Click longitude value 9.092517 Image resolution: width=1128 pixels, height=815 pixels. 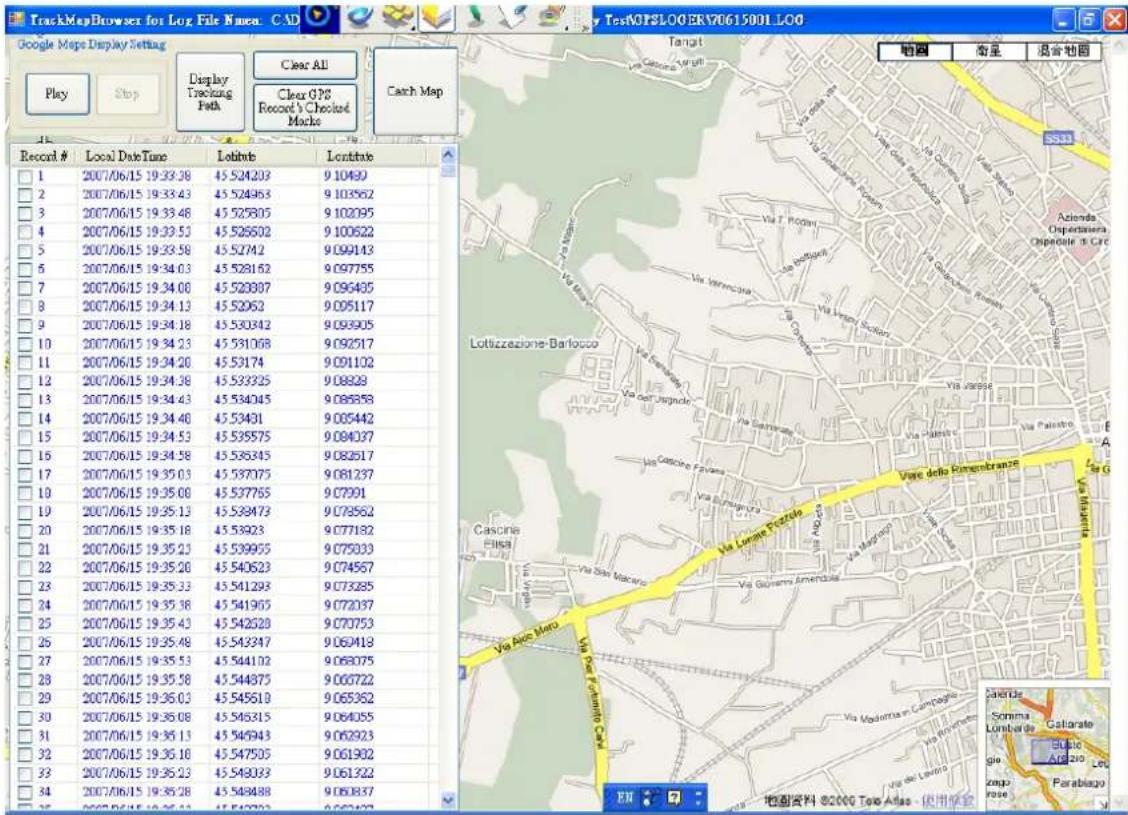(x=349, y=345)
